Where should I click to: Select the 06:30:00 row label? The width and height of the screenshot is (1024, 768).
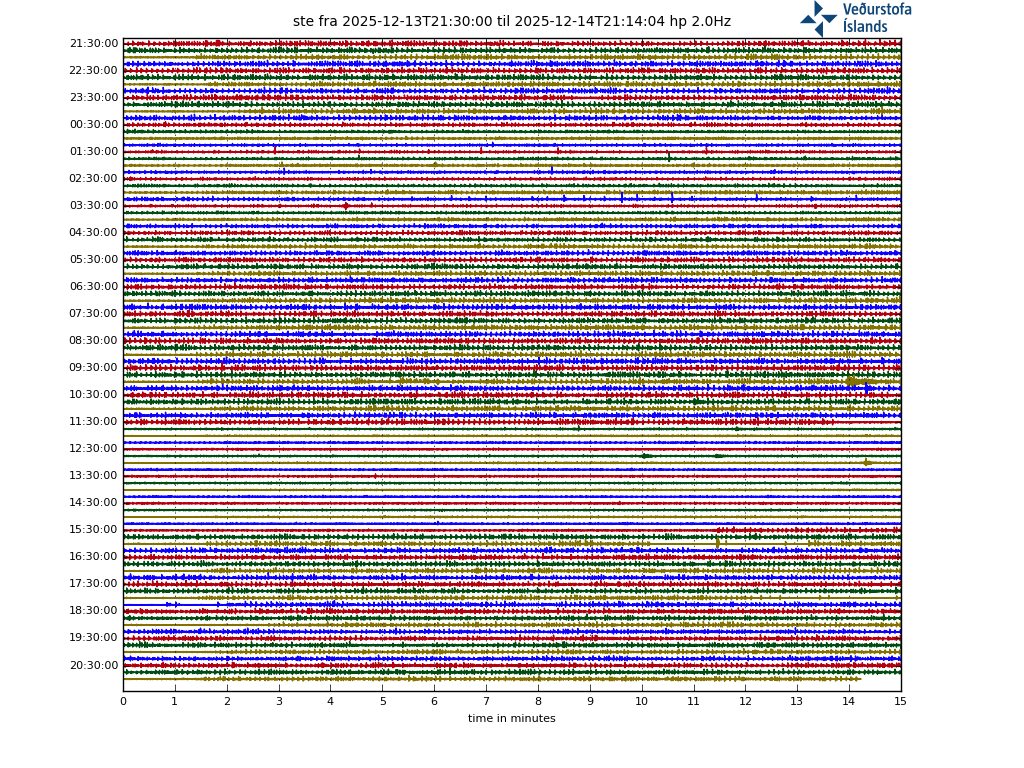click(x=94, y=287)
